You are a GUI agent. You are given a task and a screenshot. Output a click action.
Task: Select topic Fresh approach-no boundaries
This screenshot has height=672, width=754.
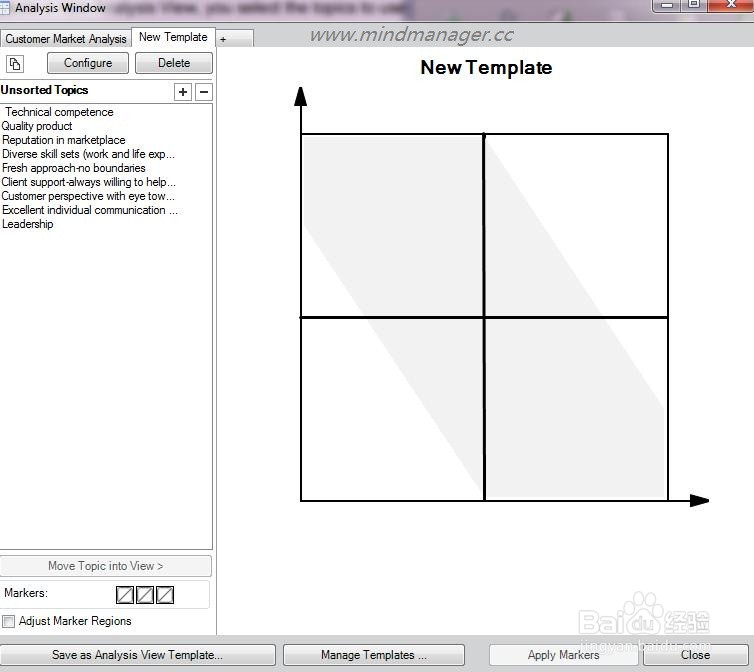[74, 168]
